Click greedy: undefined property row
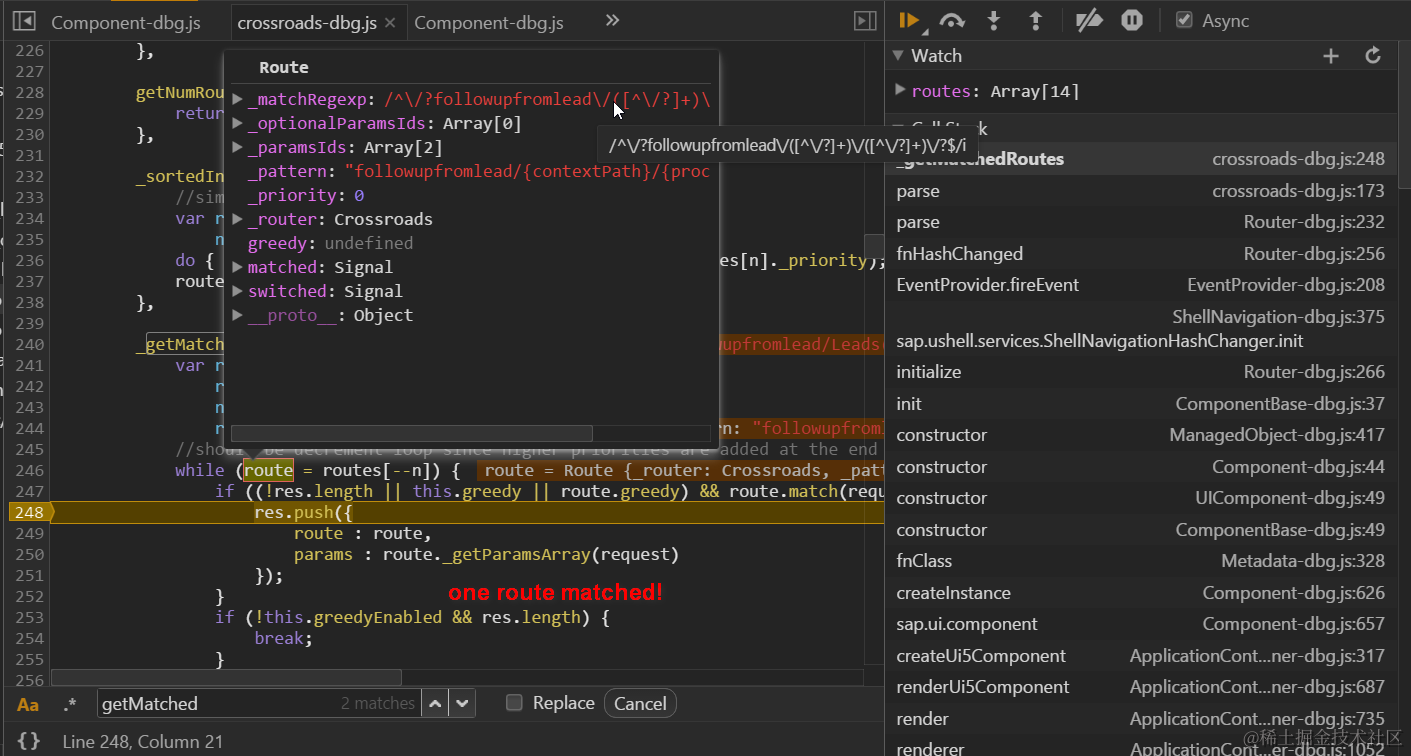The image size is (1411, 756). click(330, 243)
